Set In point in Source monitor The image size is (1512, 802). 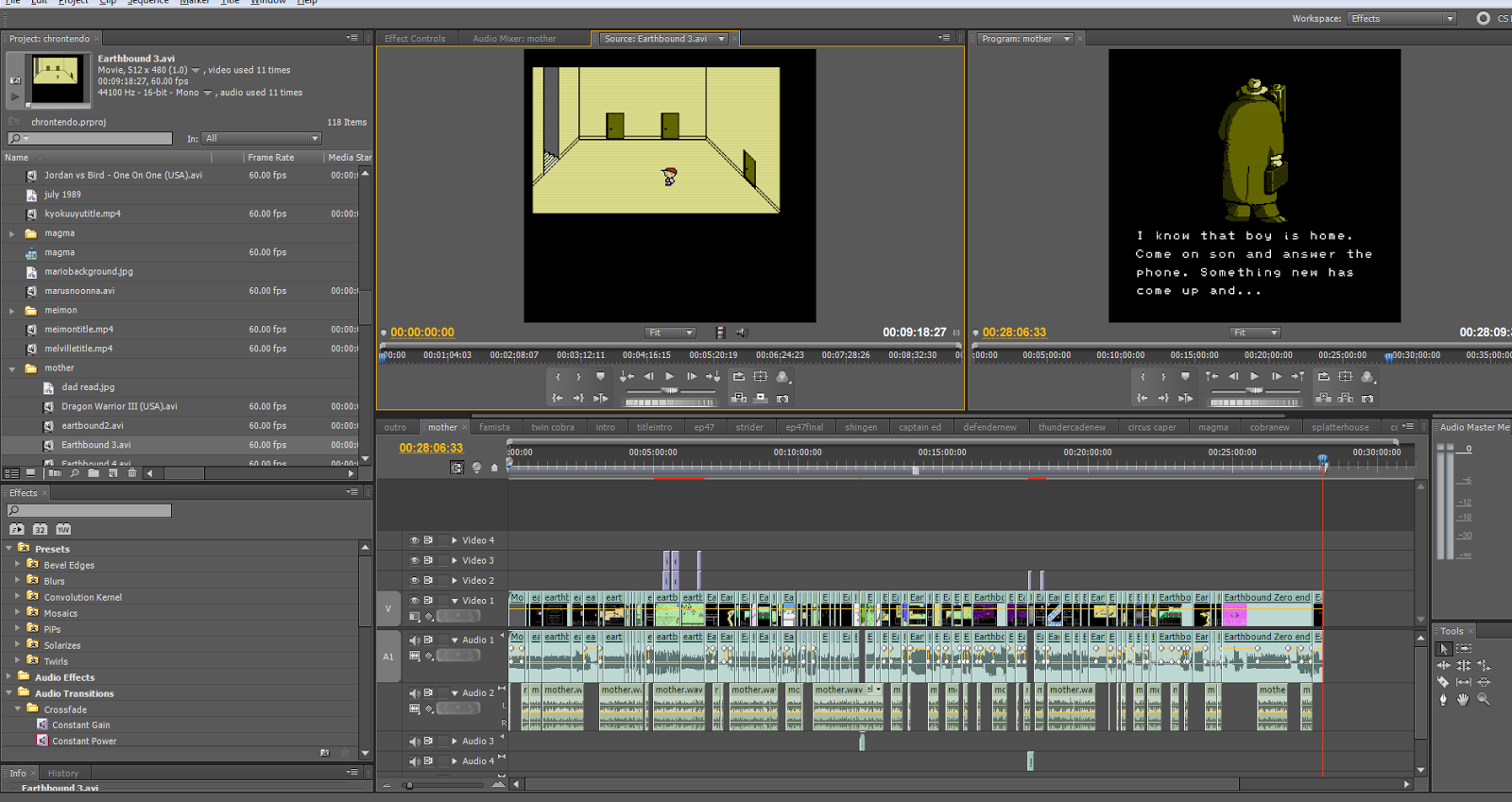click(558, 377)
